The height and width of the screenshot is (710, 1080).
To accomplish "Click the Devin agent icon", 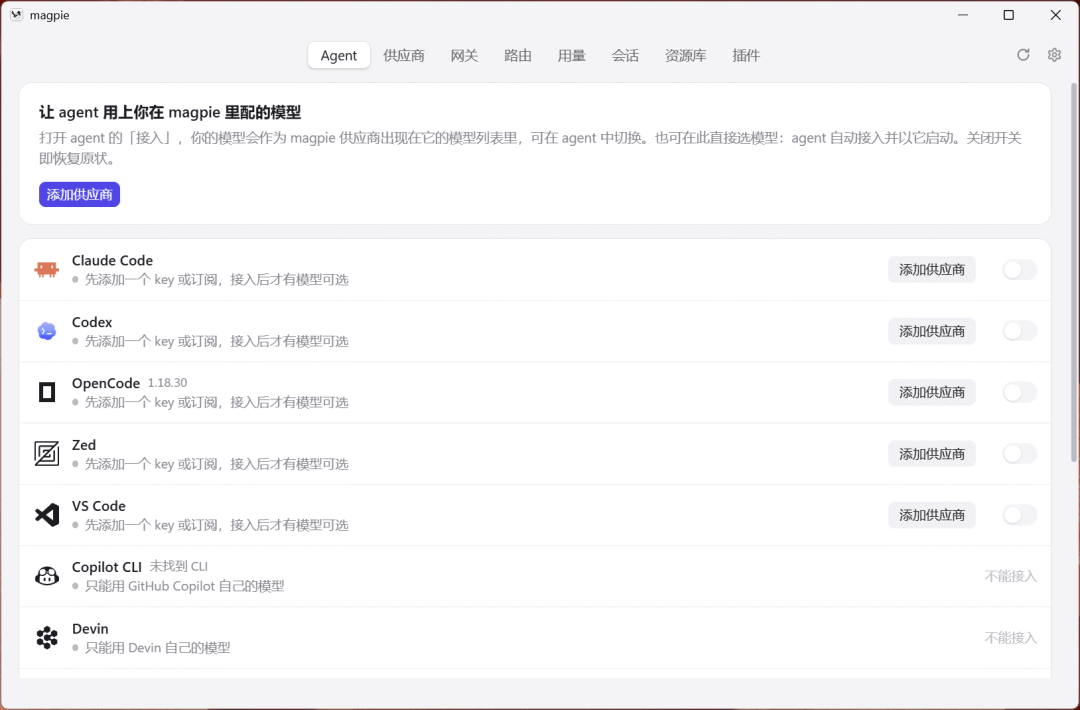I will tap(47, 638).
